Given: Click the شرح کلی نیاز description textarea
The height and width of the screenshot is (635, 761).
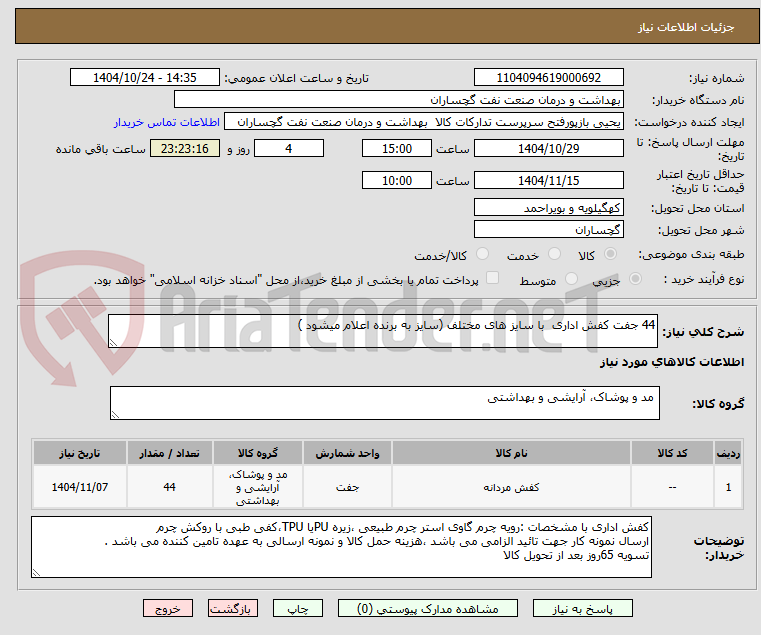Looking at the screenshot, I should pyautogui.click(x=382, y=331).
